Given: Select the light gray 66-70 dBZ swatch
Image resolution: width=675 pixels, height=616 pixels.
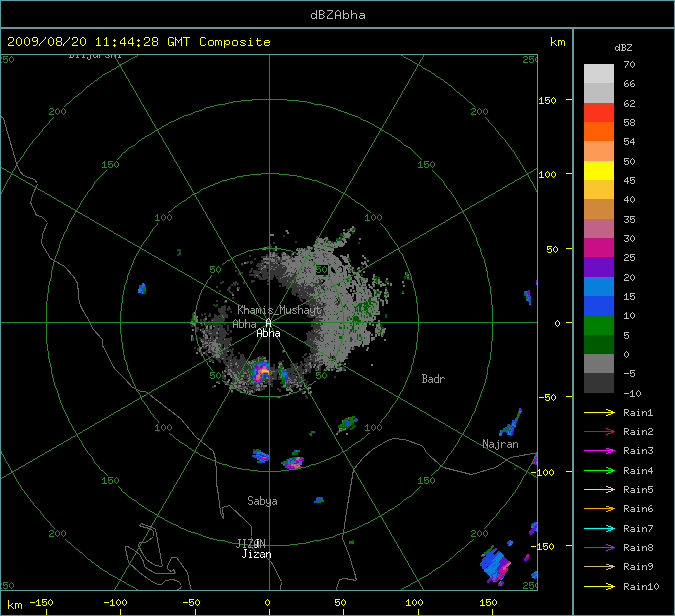Looking at the screenshot, I should pyautogui.click(x=599, y=74).
